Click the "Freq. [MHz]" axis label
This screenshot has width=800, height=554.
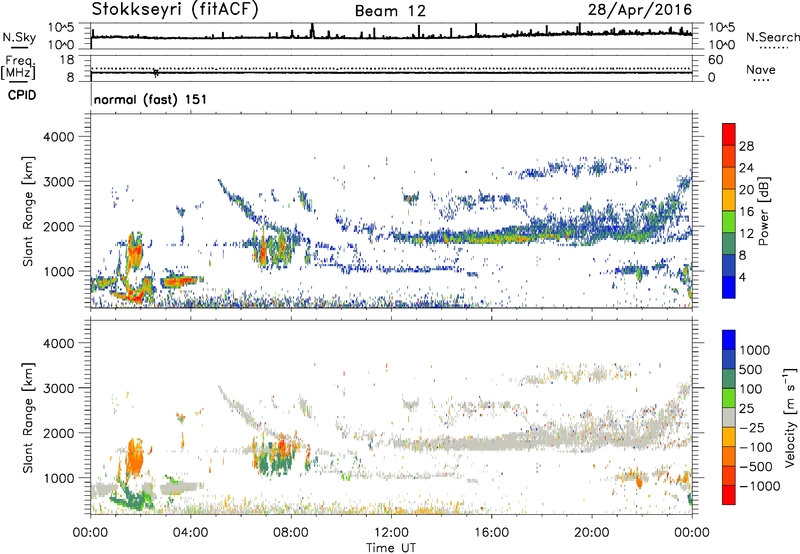click(18, 68)
